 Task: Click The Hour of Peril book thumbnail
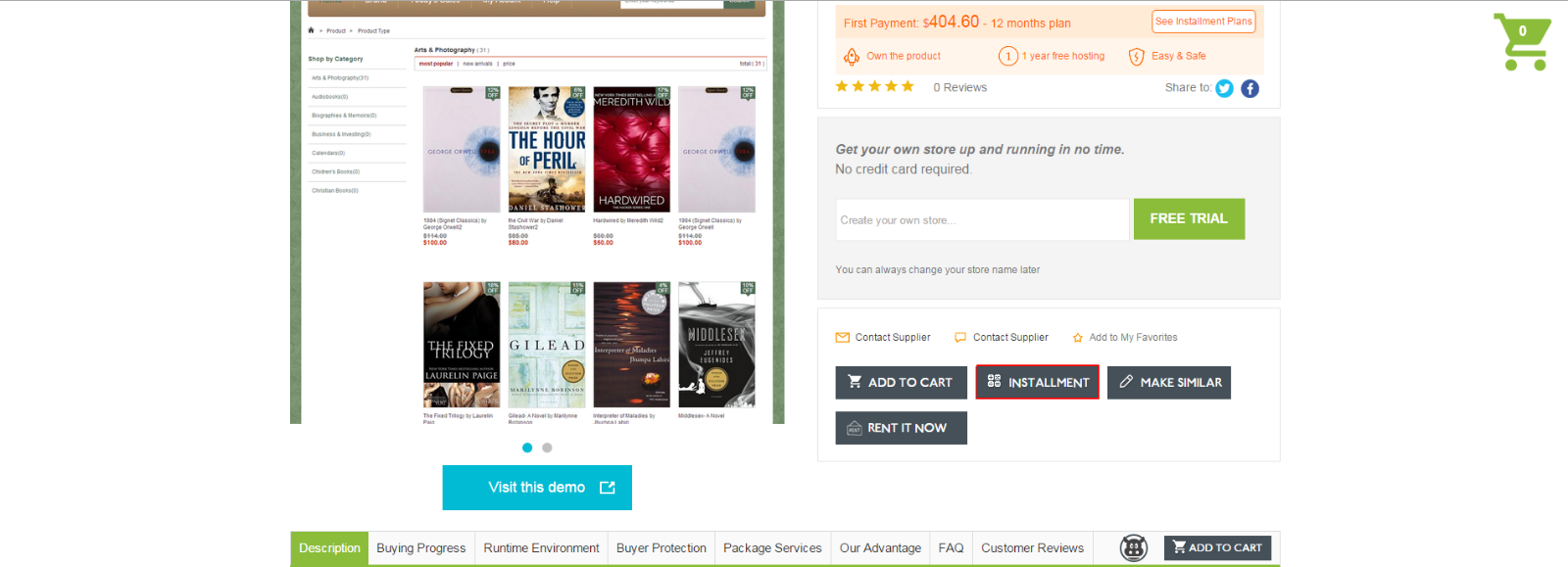[x=547, y=149]
